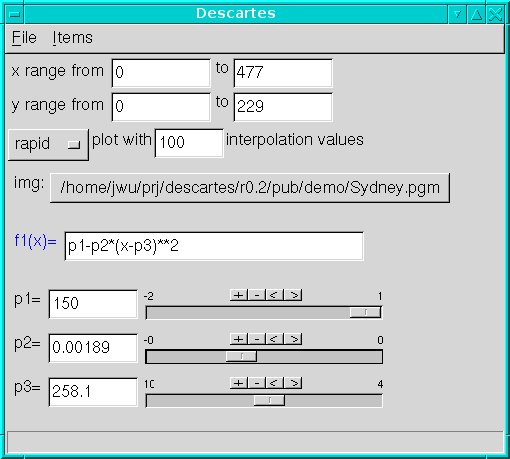Click the x range upper bound field 477
Viewport: 510px width, 459px height.
pos(283,73)
